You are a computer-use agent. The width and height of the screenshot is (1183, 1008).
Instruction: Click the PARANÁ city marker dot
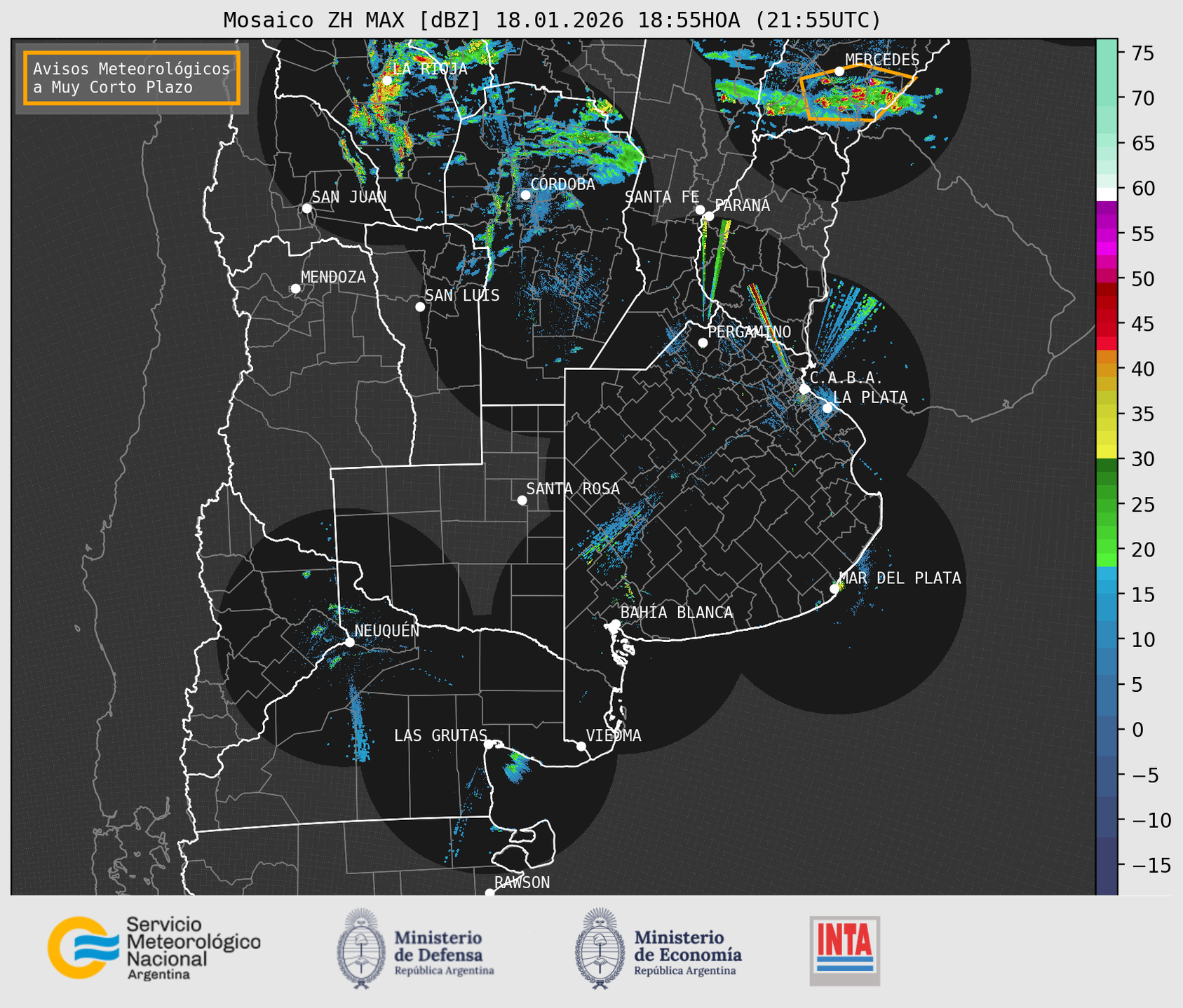pyautogui.click(x=709, y=216)
